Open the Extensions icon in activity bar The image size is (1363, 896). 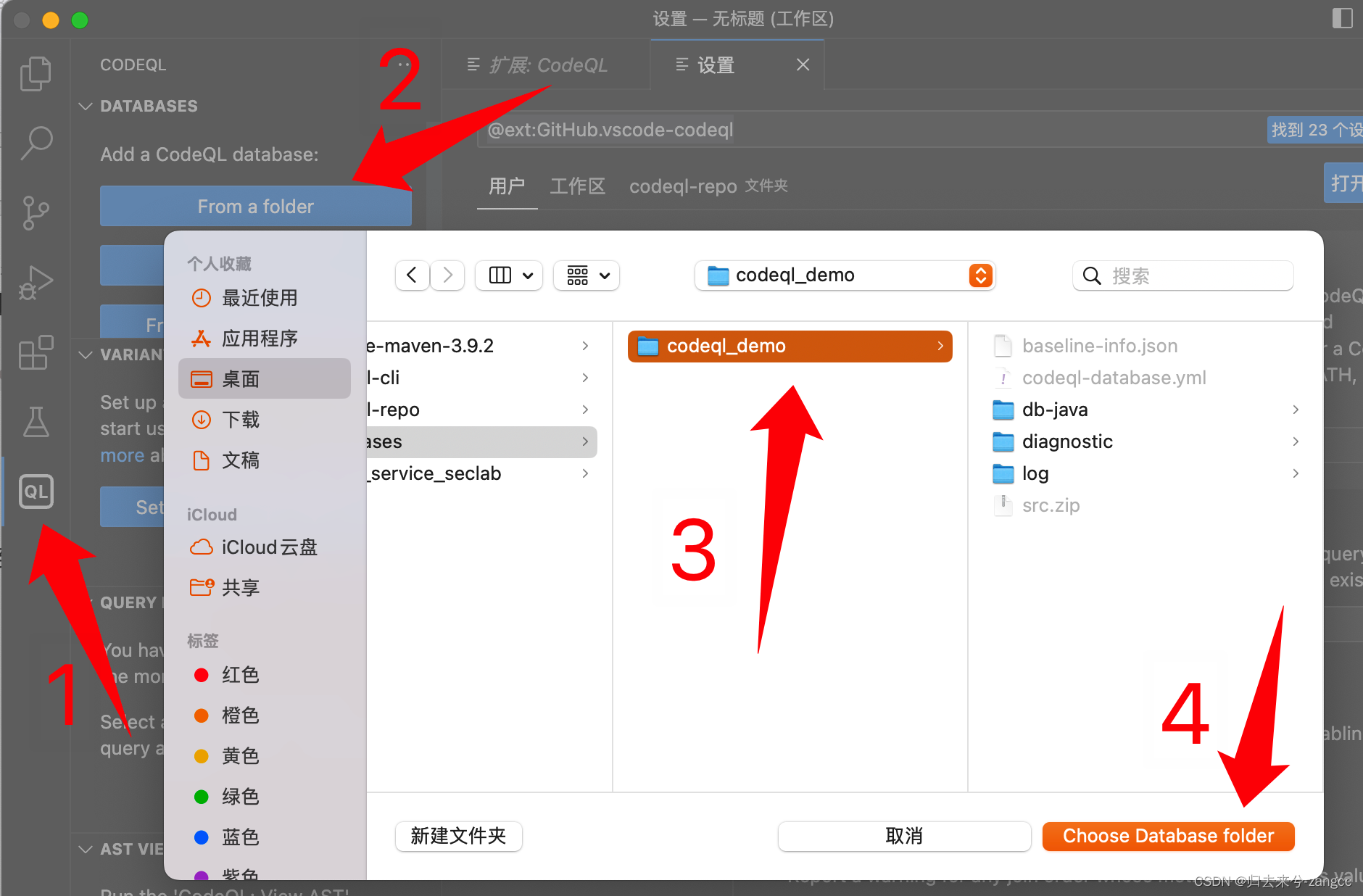(x=36, y=352)
